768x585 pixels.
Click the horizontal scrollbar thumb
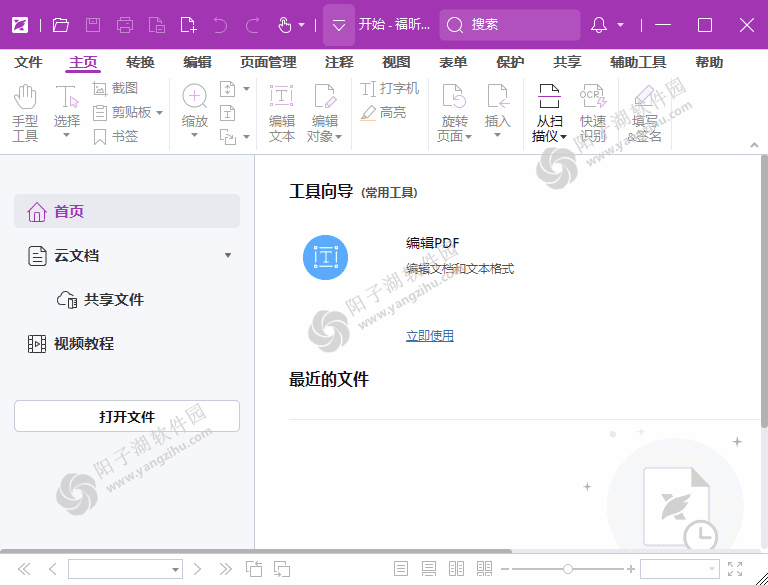click(256, 551)
